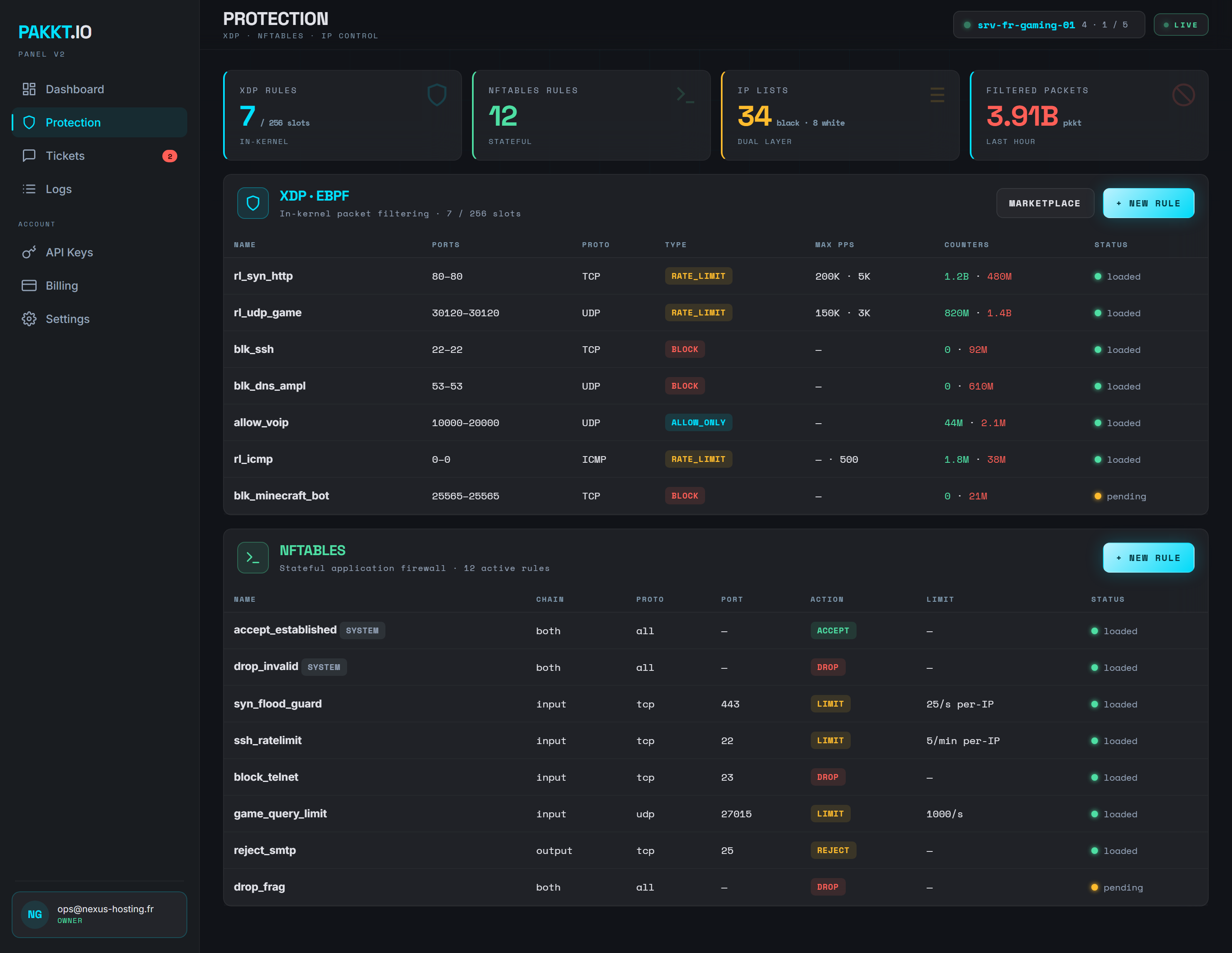Click the 5/min per-IP limit value
The width and height of the screenshot is (1232, 953).
[962, 741]
